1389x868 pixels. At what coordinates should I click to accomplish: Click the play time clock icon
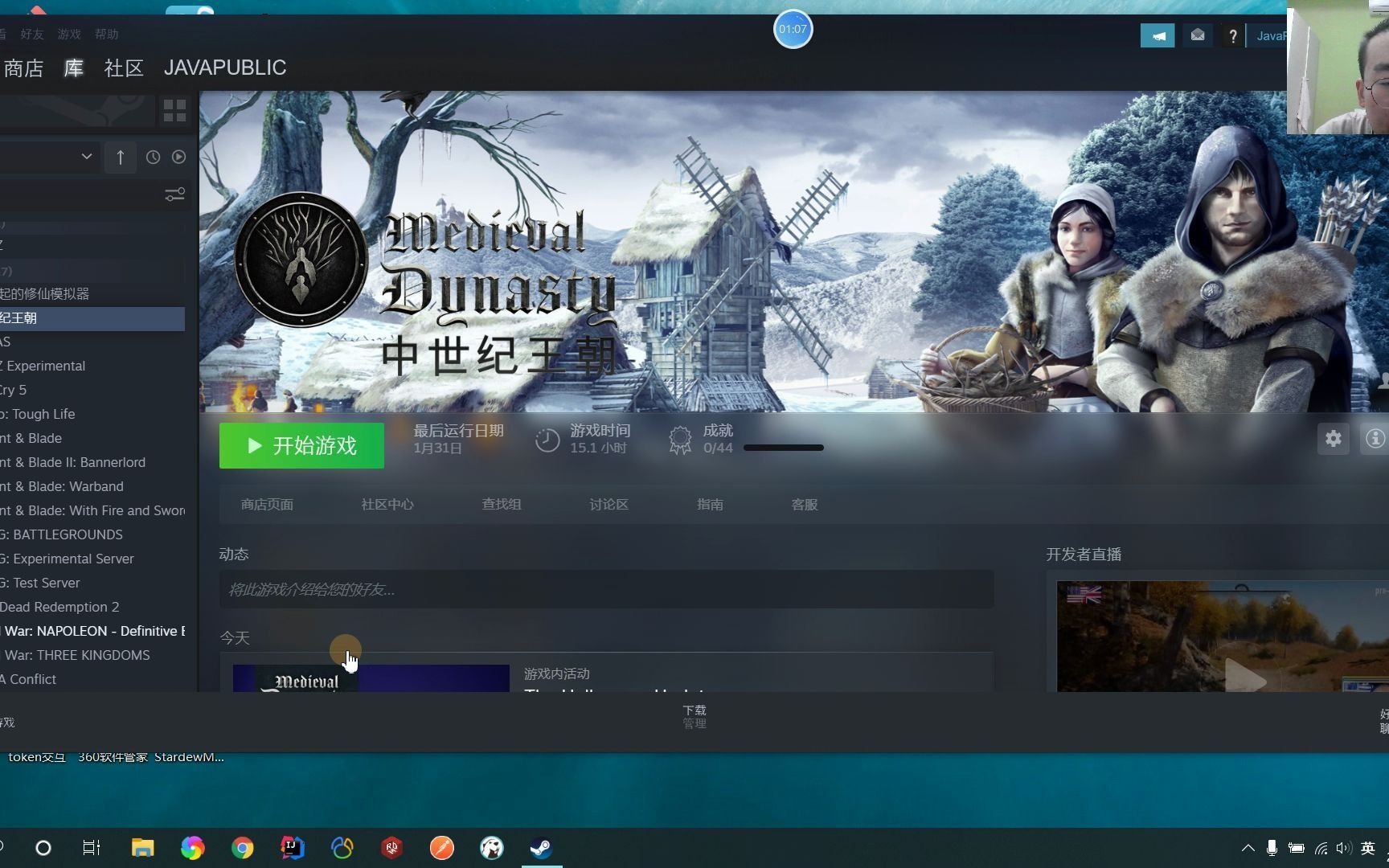547,440
